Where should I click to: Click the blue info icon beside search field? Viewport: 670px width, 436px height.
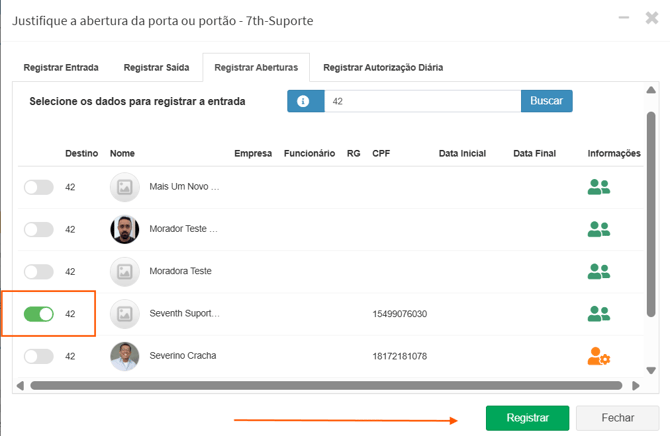(x=304, y=101)
